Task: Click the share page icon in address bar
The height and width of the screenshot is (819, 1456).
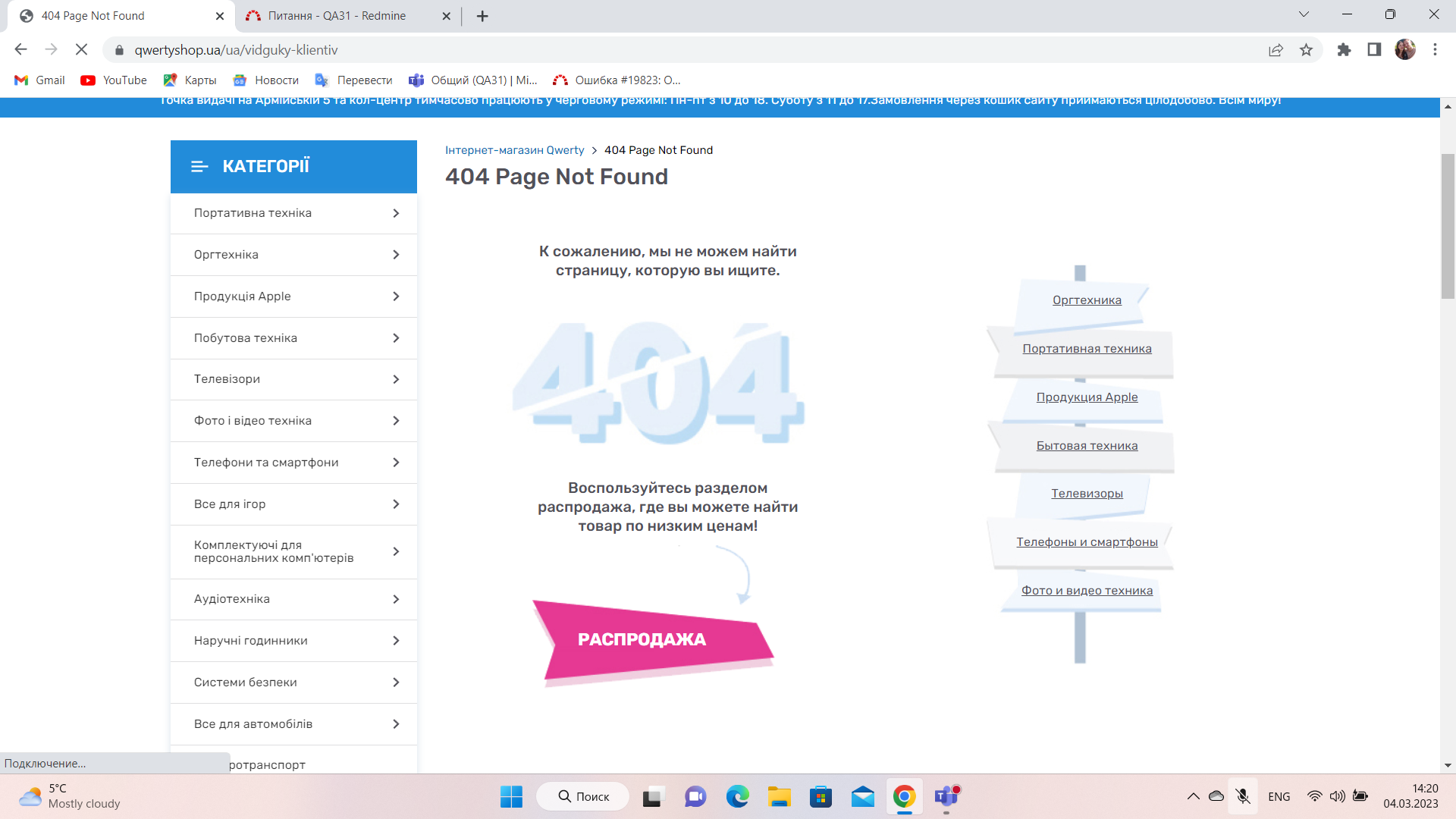Action: click(x=1276, y=50)
